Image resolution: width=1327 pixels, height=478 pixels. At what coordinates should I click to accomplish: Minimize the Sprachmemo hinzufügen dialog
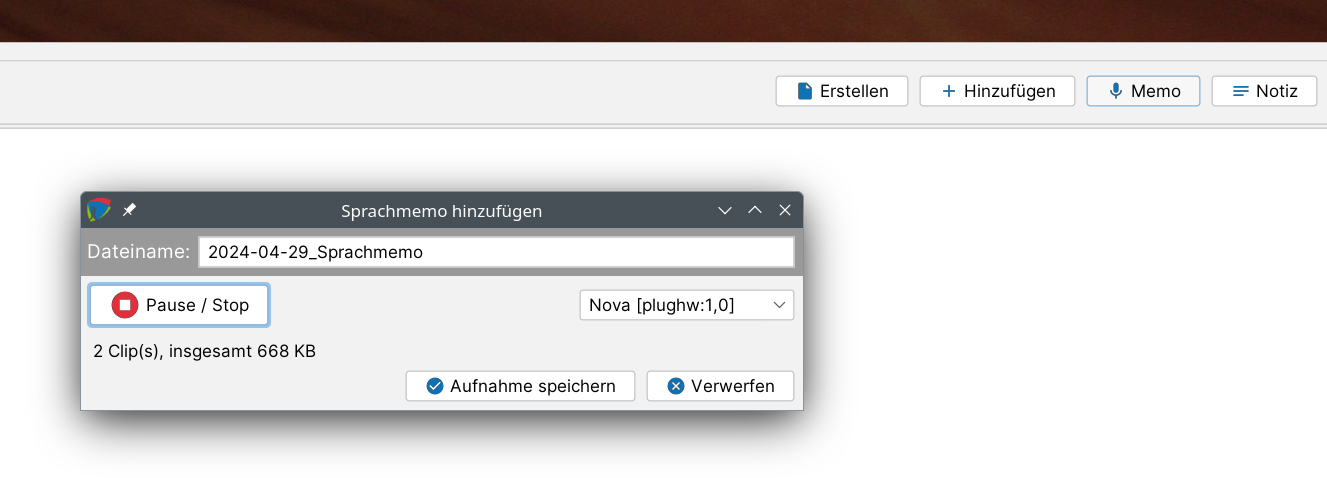click(725, 210)
